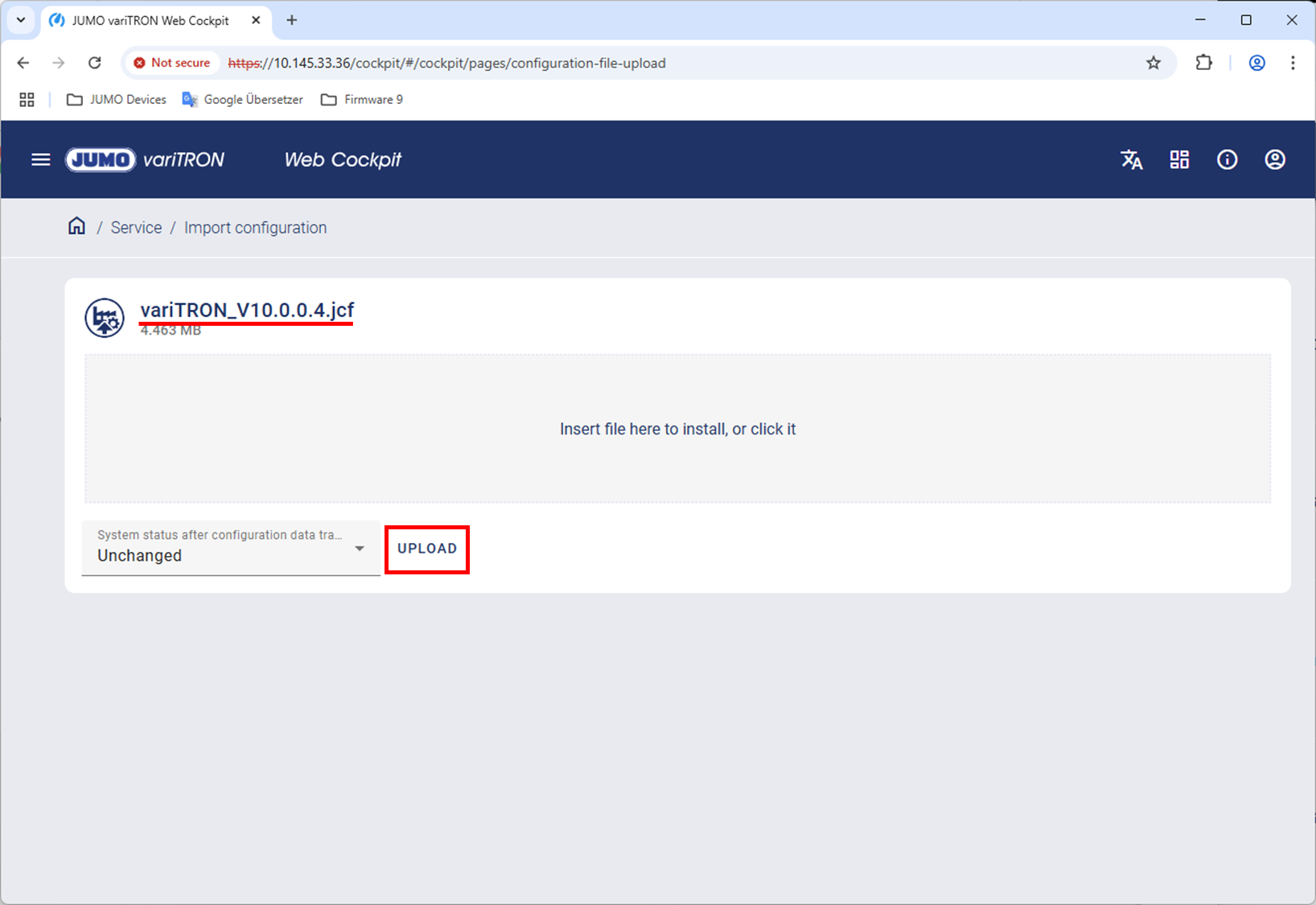Click the JUMO variTRON logo
The height and width of the screenshot is (905, 1316).
(x=145, y=159)
